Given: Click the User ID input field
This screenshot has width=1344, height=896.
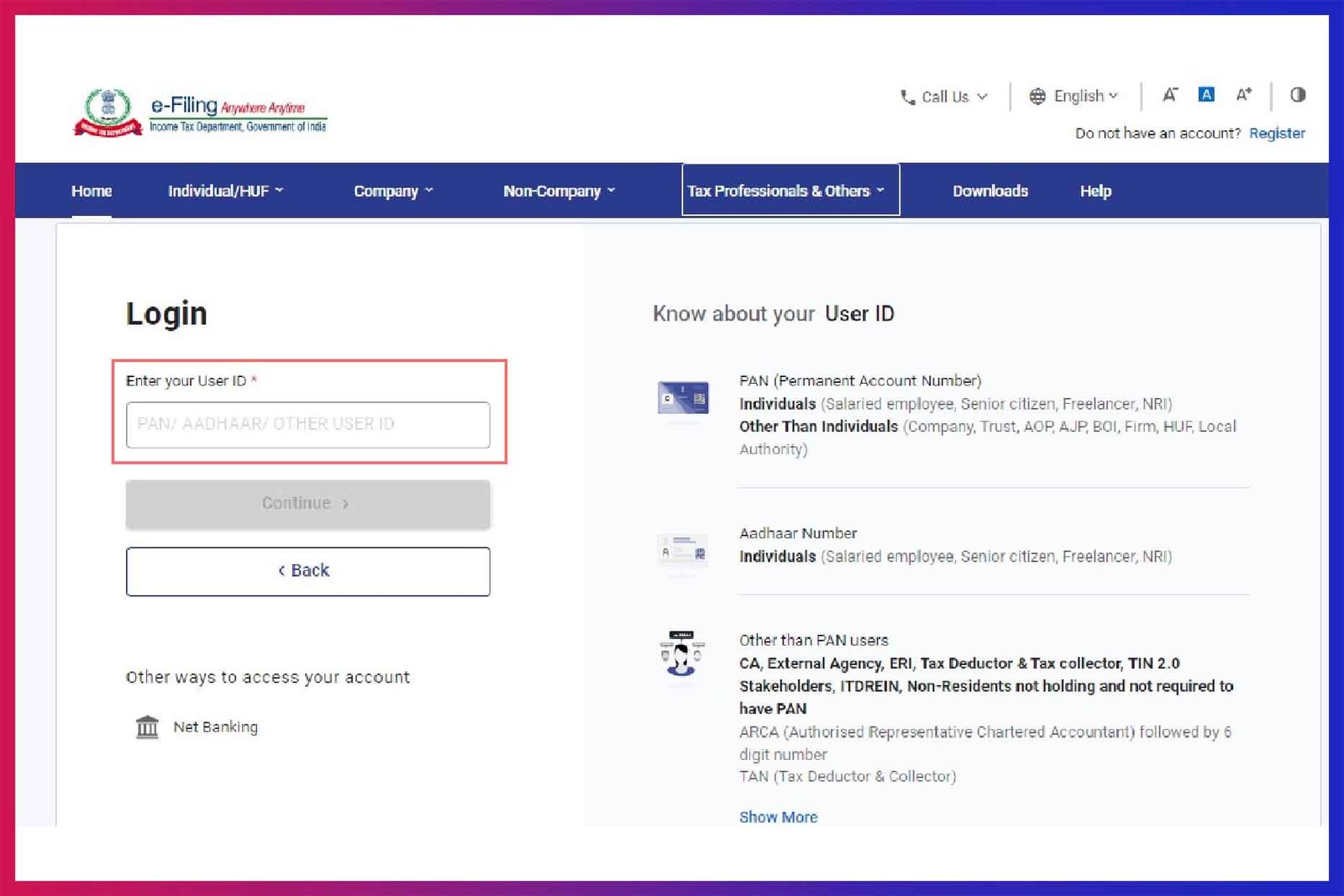Looking at the screenshot, I should (x=307, y=424).
